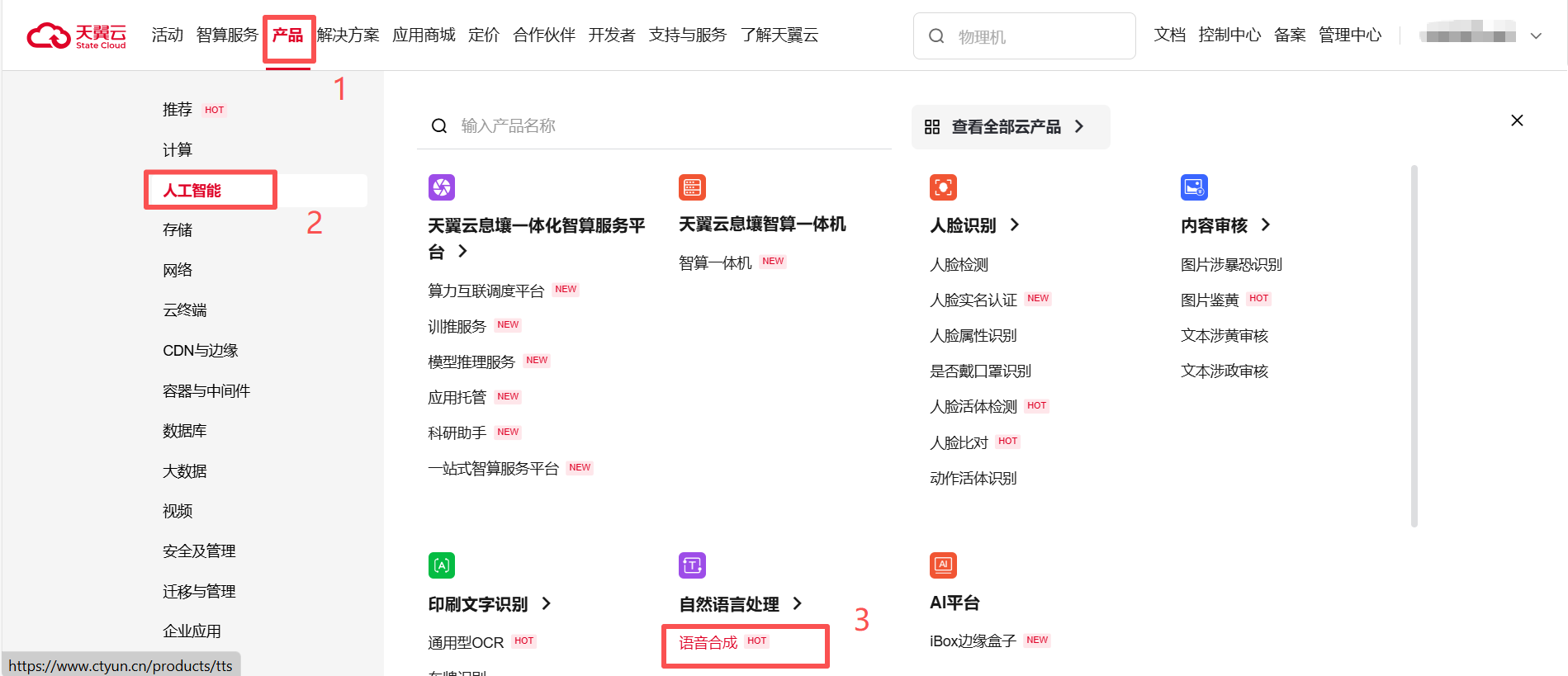1568x676 pixels.
Task: Click the orange 天翼云息壤智算一体机 icon
Action: [x=692, y=187]
